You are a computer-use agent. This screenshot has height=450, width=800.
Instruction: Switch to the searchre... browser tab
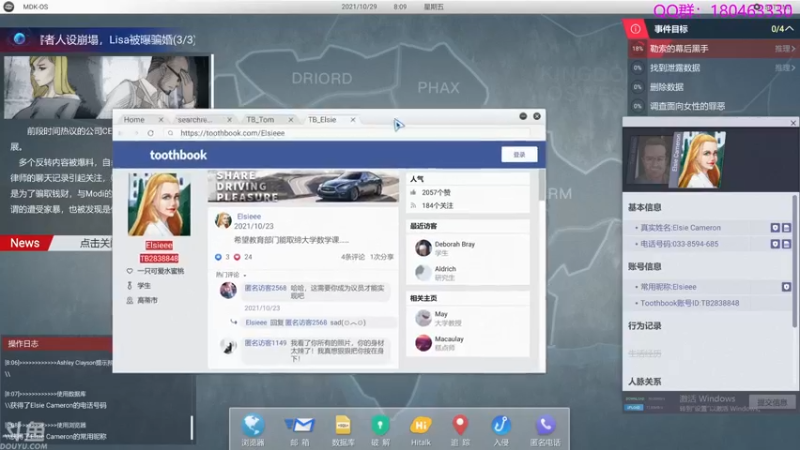[194, 119]
